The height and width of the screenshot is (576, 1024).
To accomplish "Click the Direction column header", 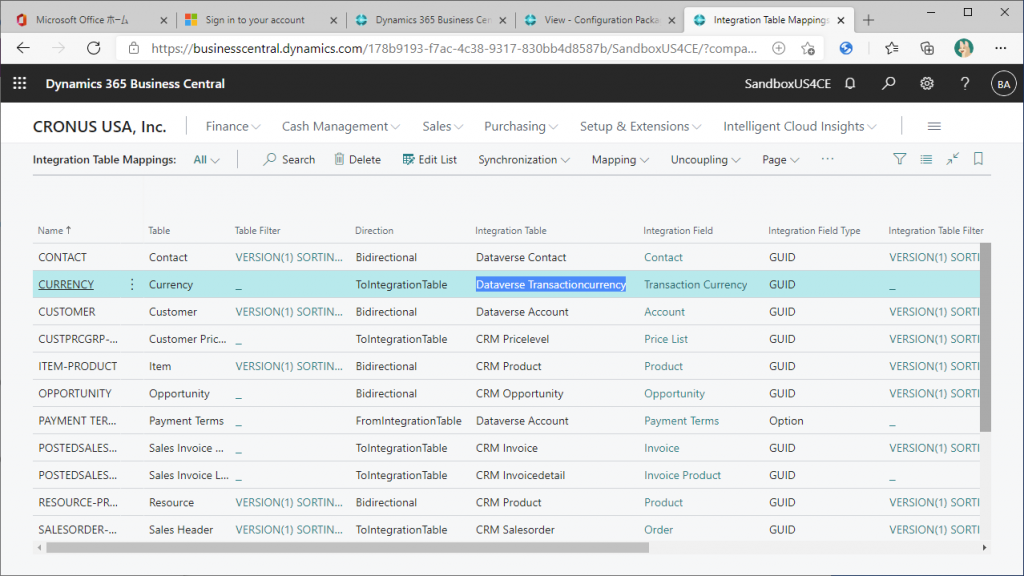I will coord(374,231).
